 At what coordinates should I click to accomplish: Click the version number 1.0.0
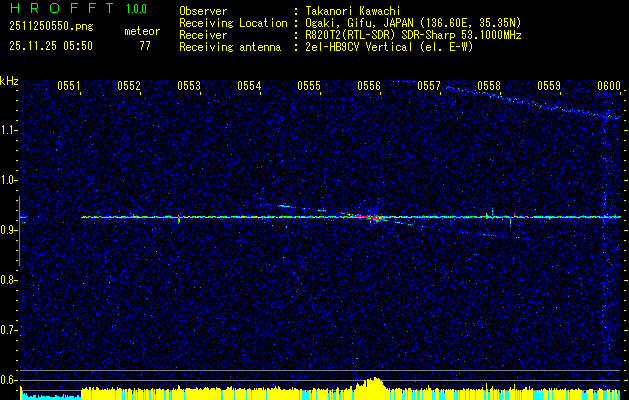(x=136, y=9)
